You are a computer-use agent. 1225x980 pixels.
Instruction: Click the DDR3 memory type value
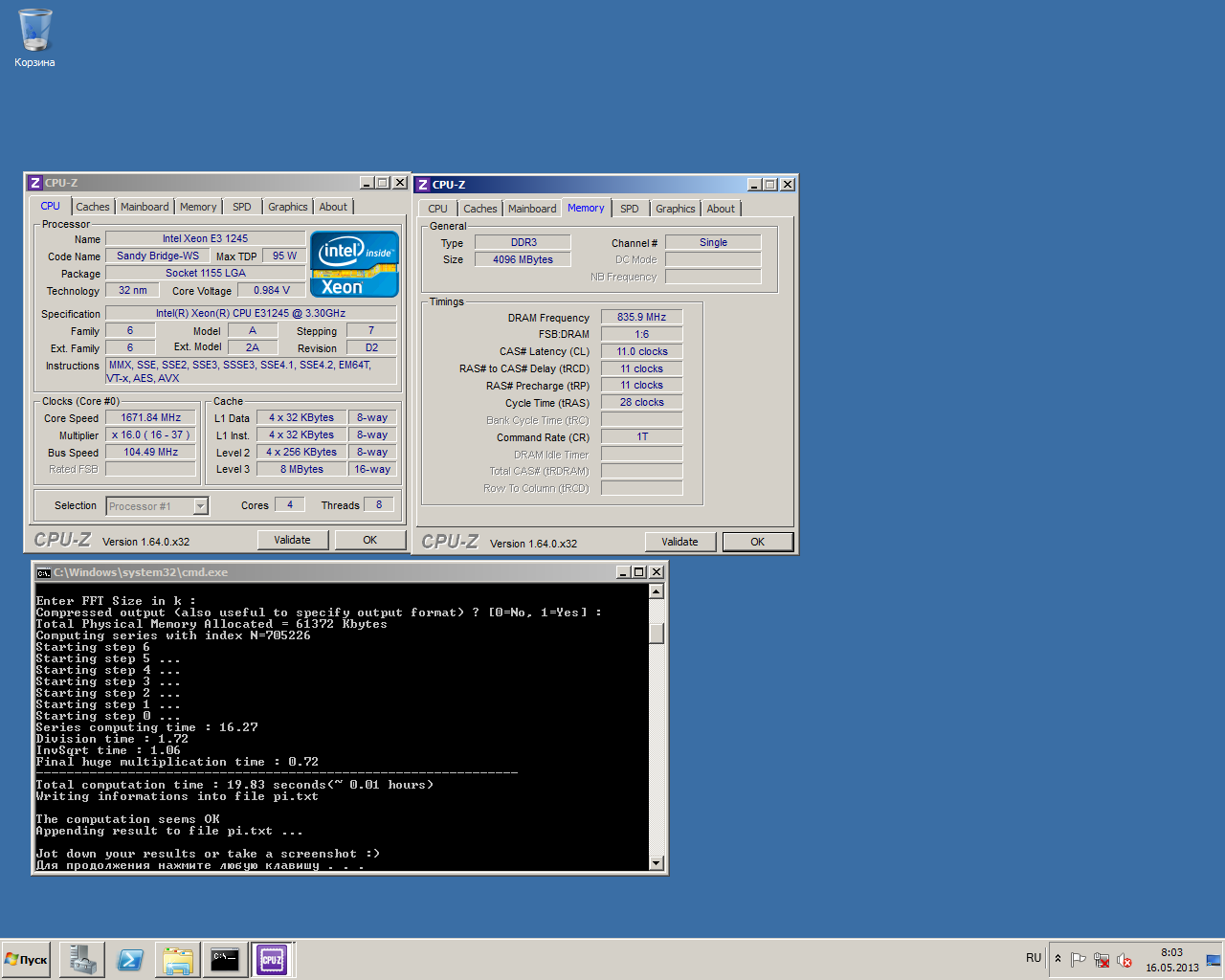click(523, 242)
